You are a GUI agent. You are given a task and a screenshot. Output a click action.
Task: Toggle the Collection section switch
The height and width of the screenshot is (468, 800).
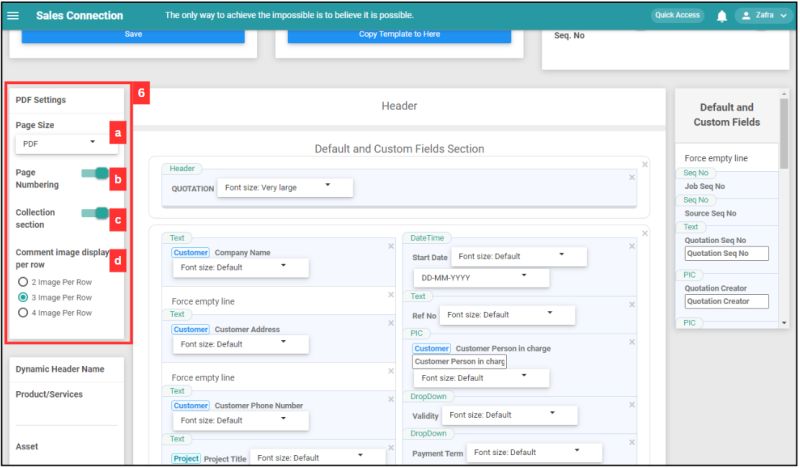95,213
